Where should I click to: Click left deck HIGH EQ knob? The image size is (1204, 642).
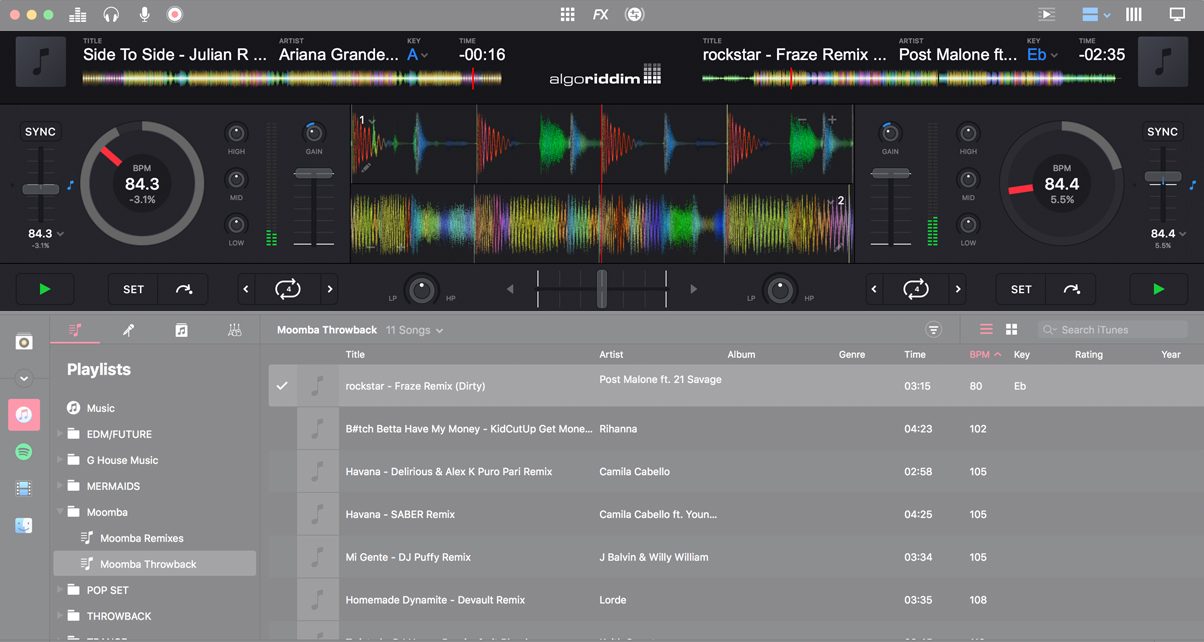236,133
